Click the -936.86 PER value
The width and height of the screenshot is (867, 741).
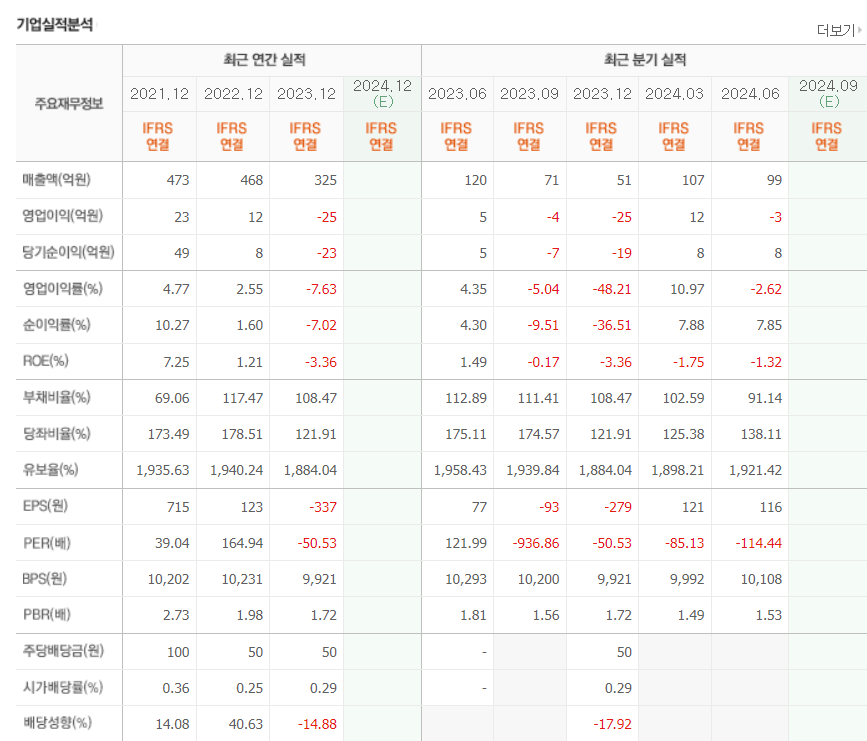536,543
